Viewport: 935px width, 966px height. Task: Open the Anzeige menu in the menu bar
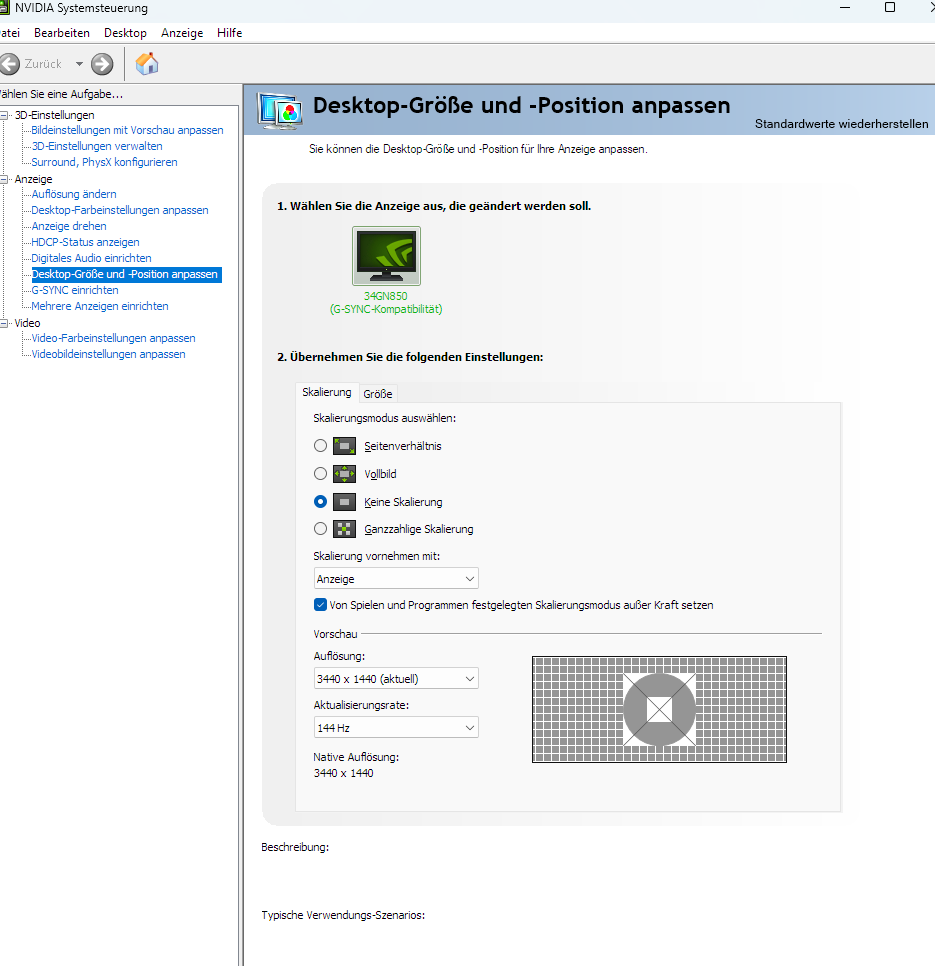tap(182, 32)
